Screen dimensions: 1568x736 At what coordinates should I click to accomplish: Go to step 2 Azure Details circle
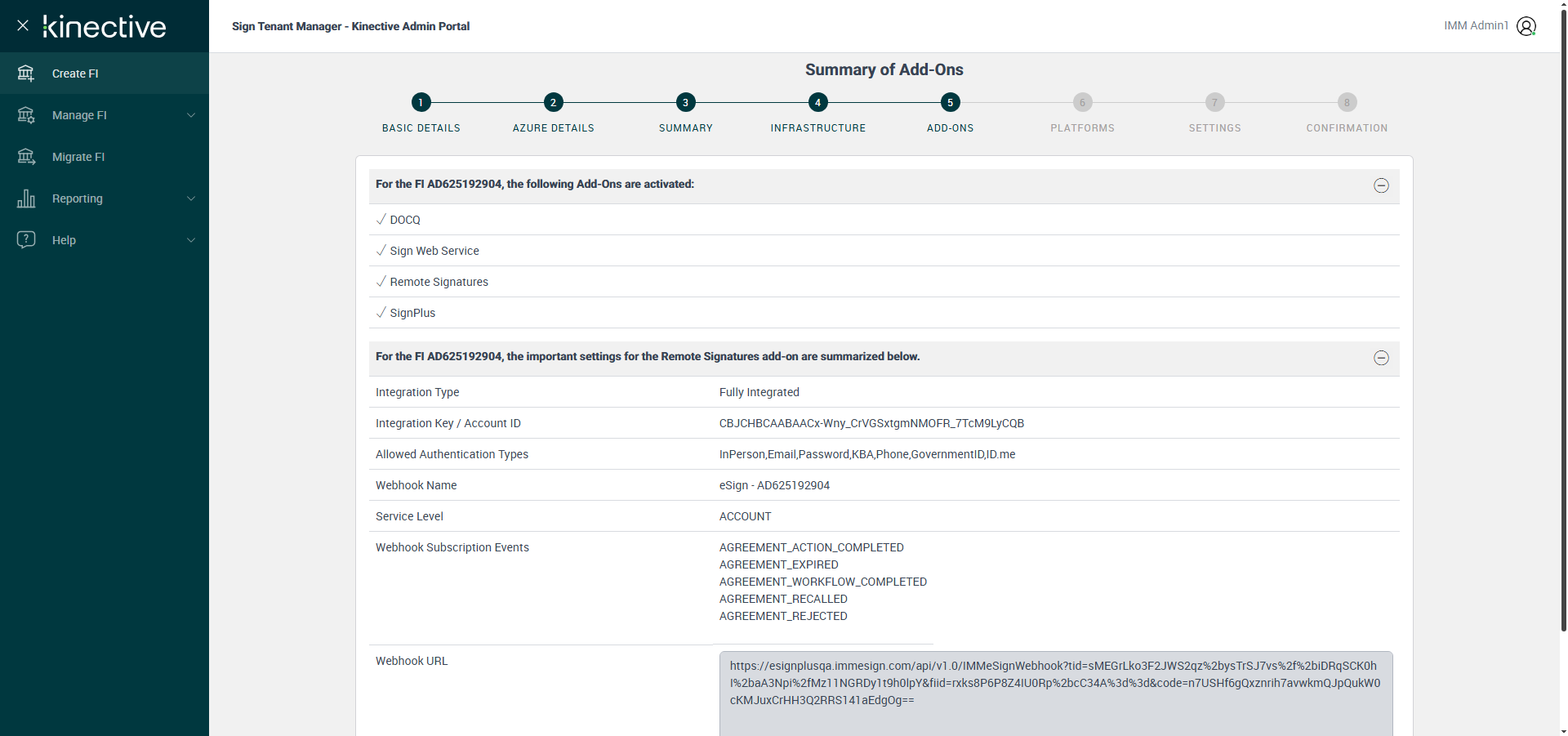click(553, 102)
